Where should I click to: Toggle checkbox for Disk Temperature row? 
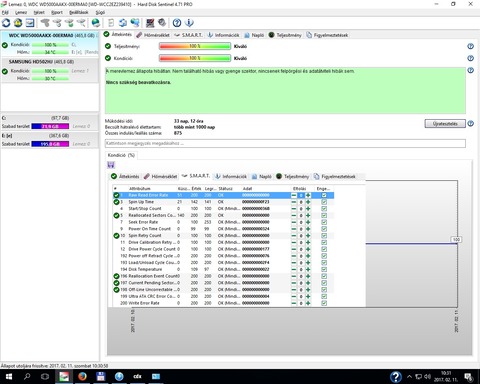(324, 269)
